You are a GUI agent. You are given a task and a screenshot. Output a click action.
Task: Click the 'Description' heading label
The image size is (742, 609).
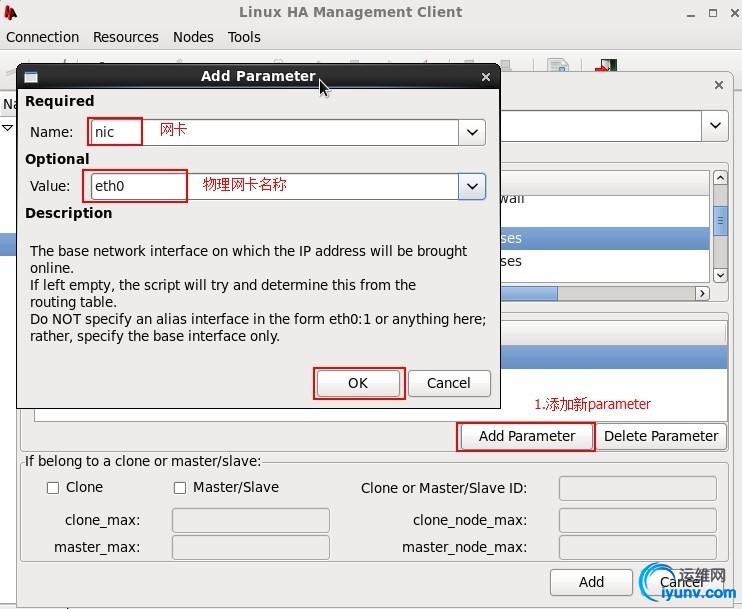click(x=69, y=213)
